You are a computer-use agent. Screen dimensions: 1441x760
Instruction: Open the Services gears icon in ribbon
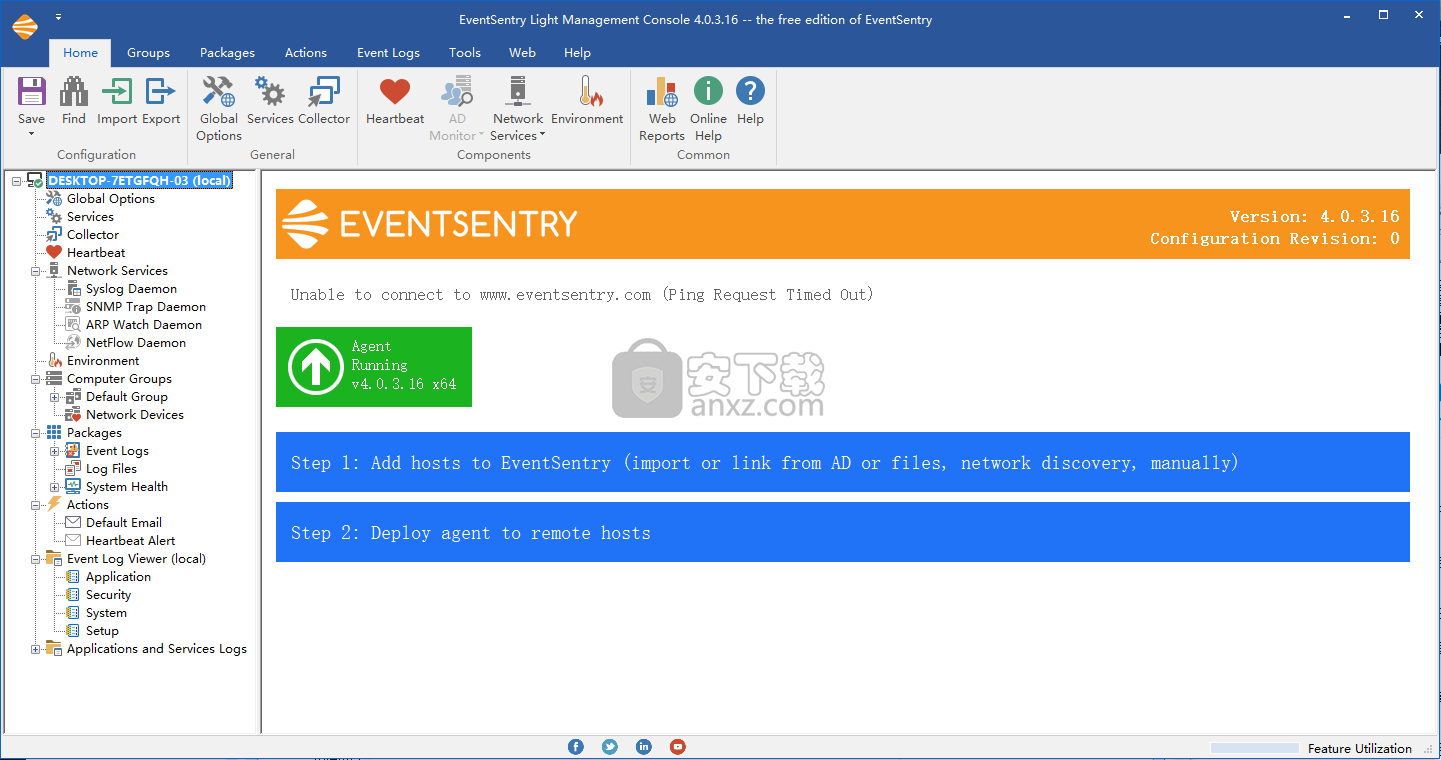pyautogui.click(x=270, y=92)
